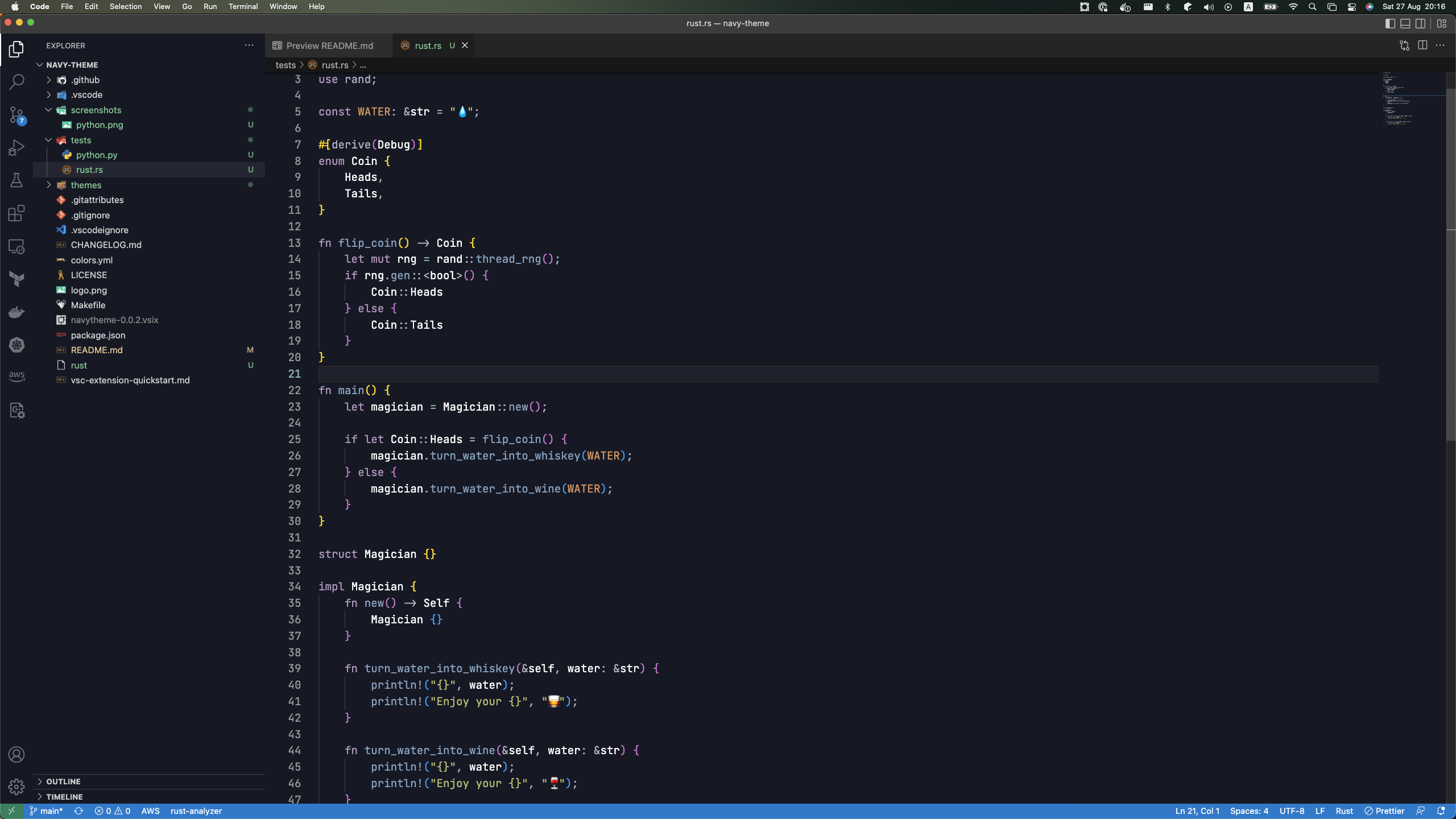Expand the TIMELINE section at bottom
Screen dimensions: 1456x819
tap(40, 796)
